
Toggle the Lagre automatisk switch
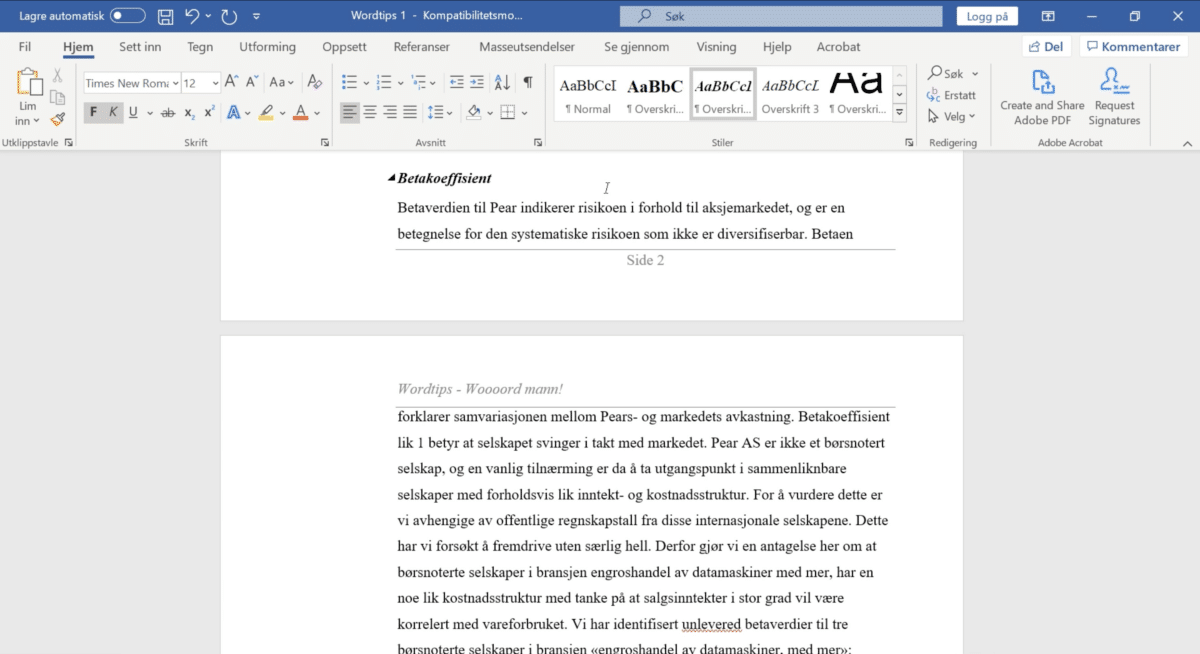tap(127, 16)
